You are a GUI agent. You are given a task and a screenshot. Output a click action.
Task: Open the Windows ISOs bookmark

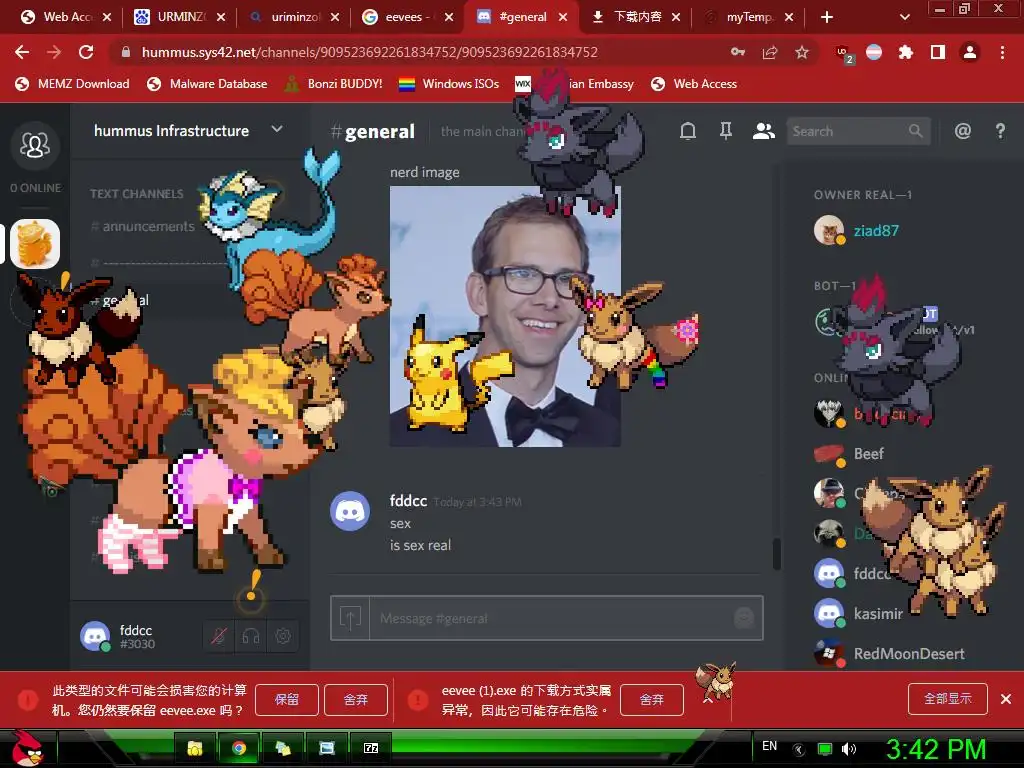point(449,84)
